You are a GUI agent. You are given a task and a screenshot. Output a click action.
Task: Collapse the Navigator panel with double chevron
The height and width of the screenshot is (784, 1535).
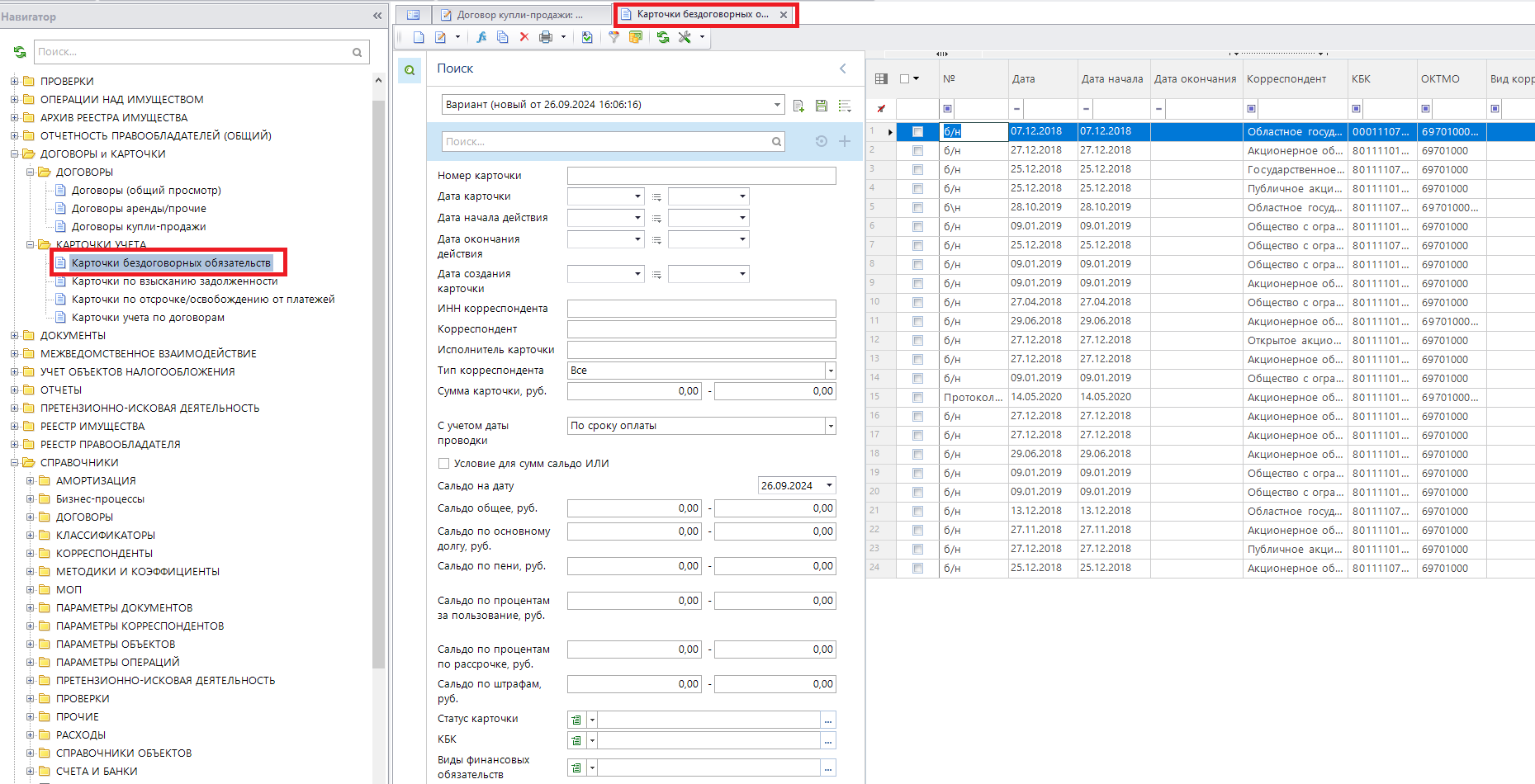click(377, 16)
